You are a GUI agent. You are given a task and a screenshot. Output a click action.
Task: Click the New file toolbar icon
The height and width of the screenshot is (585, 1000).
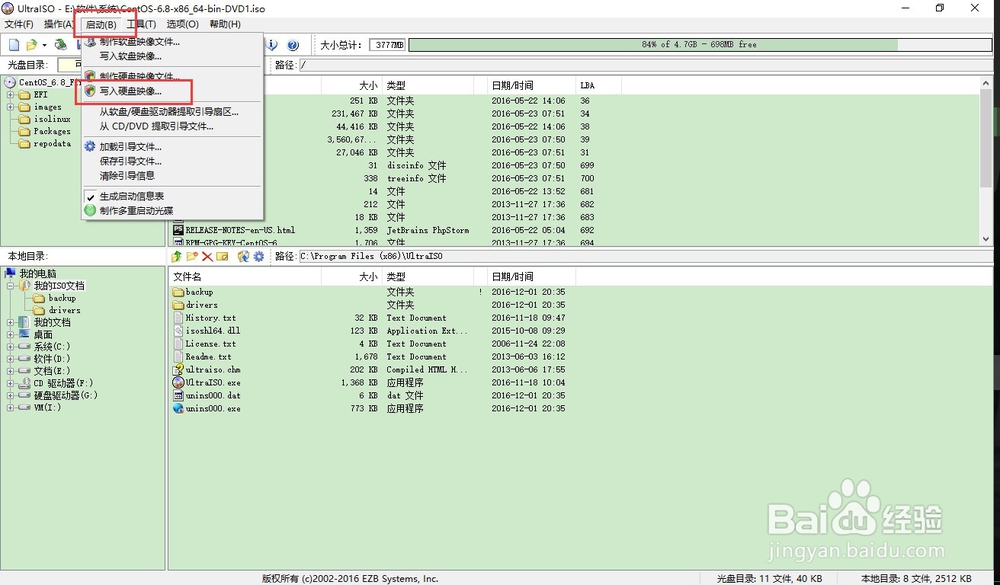tap(14, 45)
